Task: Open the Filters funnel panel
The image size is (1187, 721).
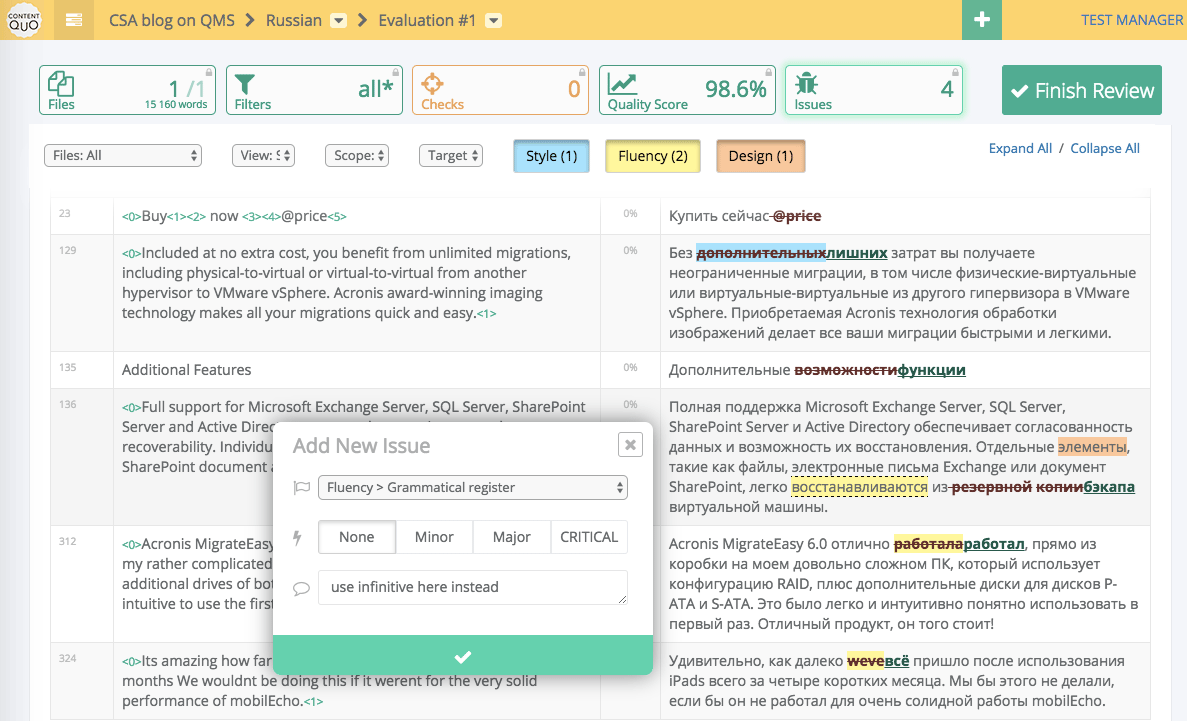Action: click(314, 90)
